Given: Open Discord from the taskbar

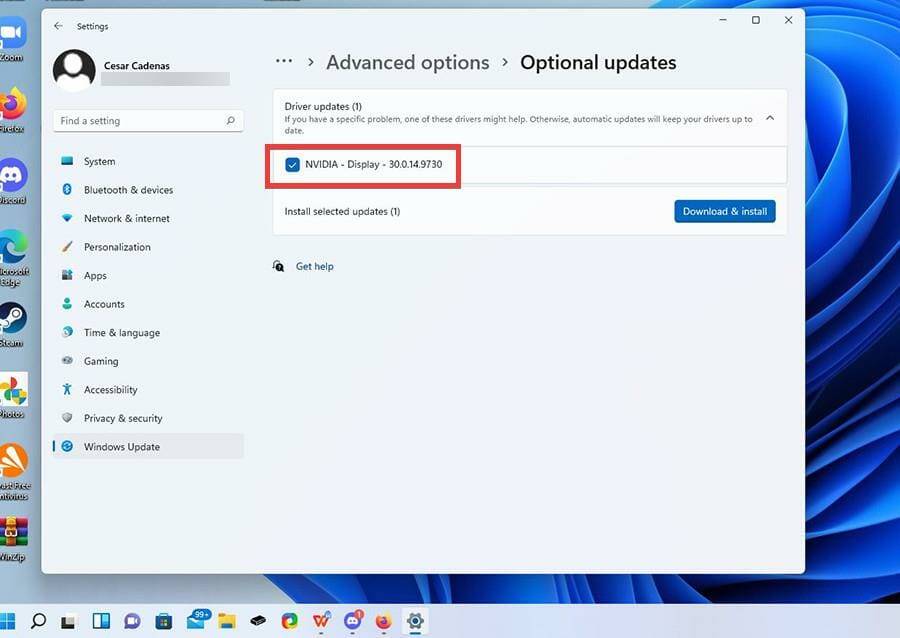Looking at the screenshot, I should click(x=353, y=620).
